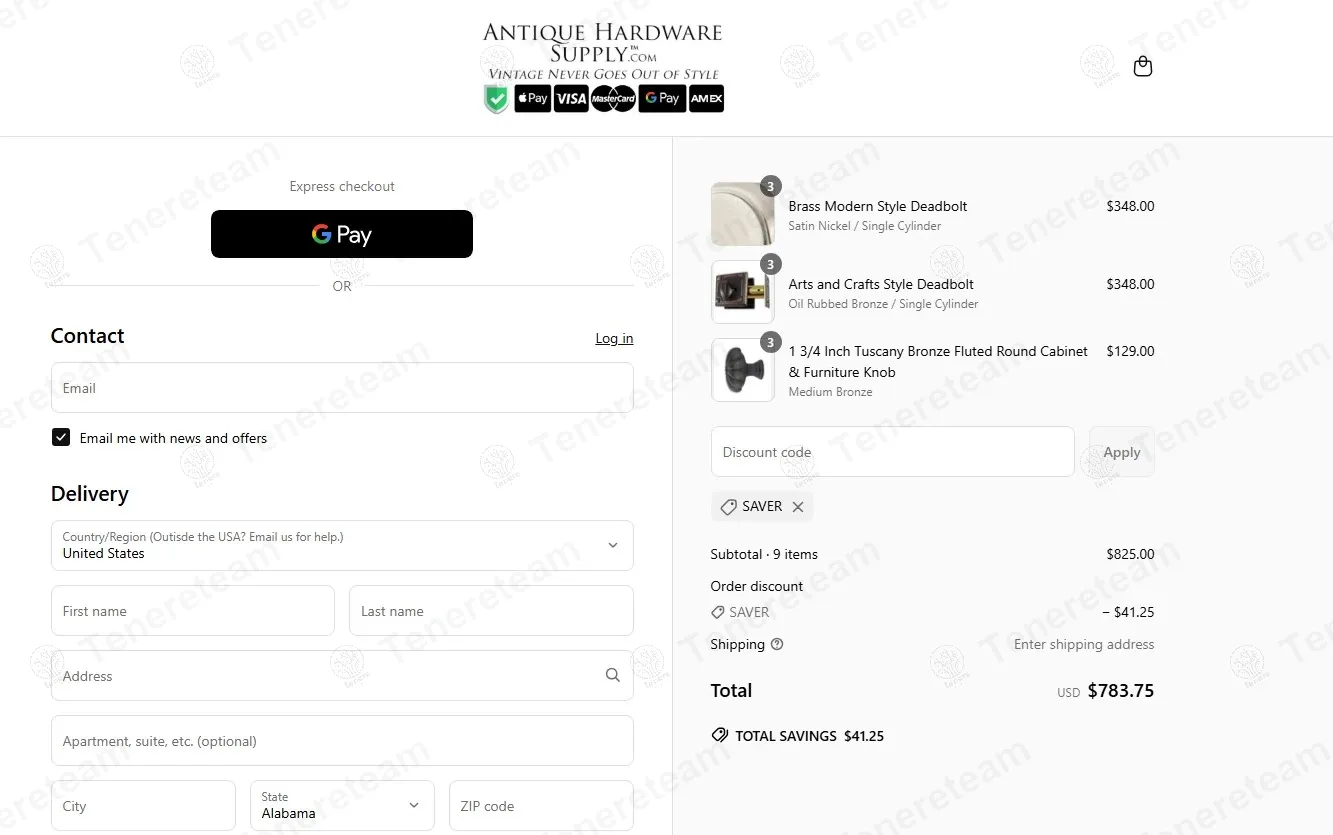Click the Apply discount button
The width and height of the screenshot is (1333, 835).
(1122, 452)
